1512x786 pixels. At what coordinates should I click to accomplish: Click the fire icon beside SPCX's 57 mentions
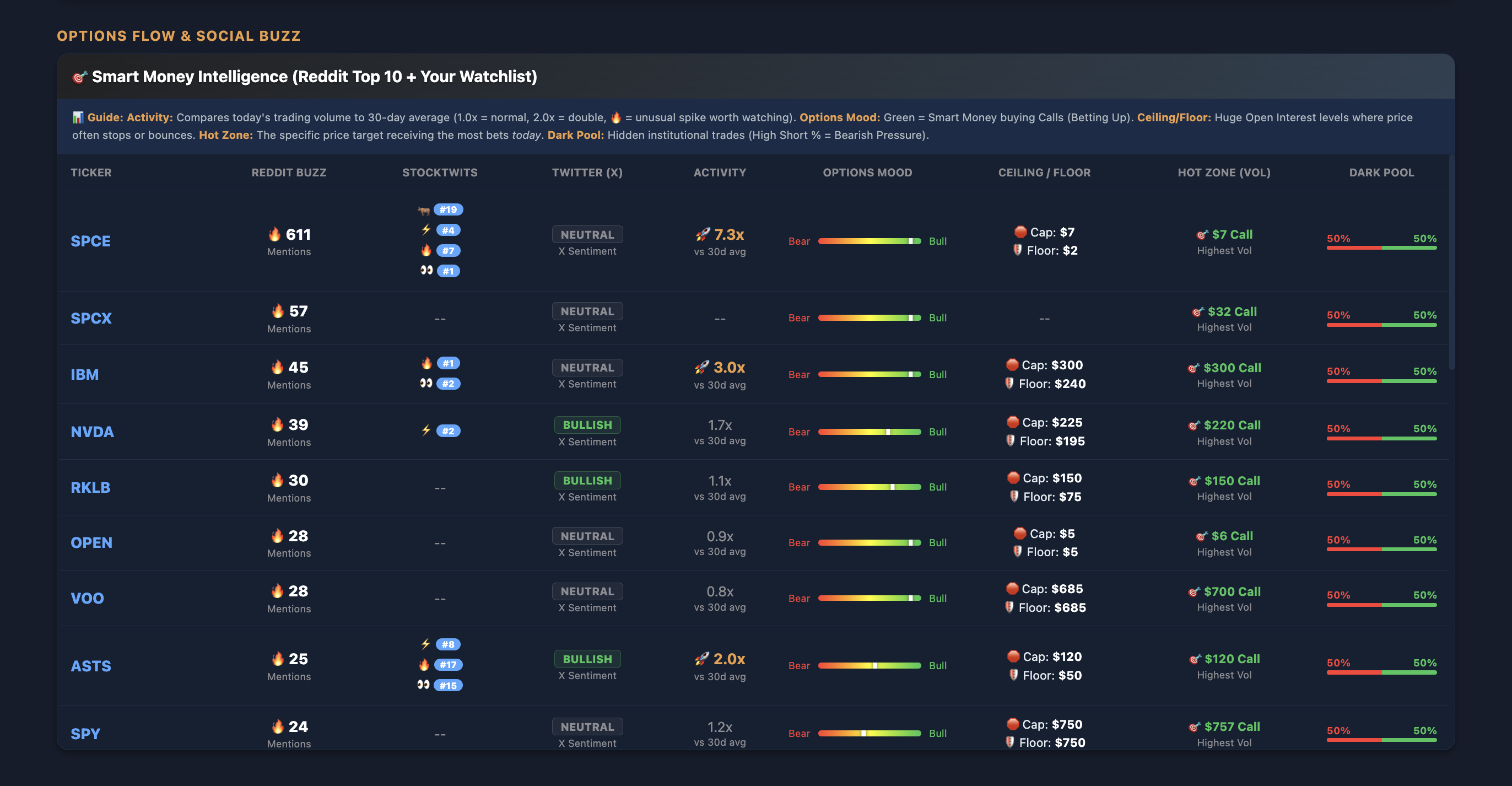click(278, 310)
